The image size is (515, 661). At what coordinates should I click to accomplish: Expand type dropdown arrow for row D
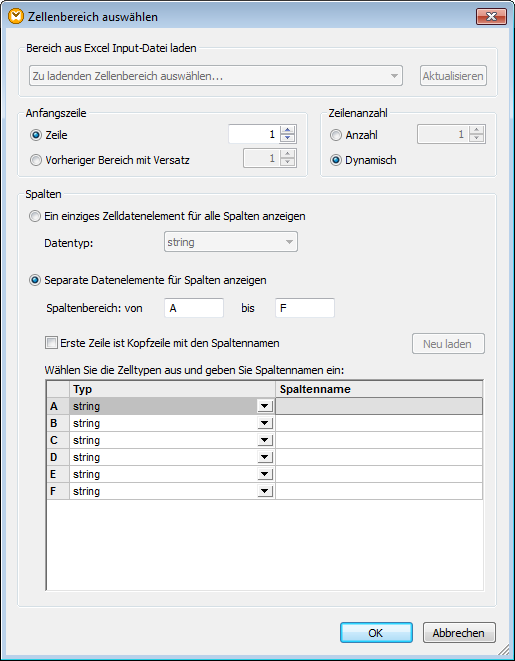pos(265,457)
